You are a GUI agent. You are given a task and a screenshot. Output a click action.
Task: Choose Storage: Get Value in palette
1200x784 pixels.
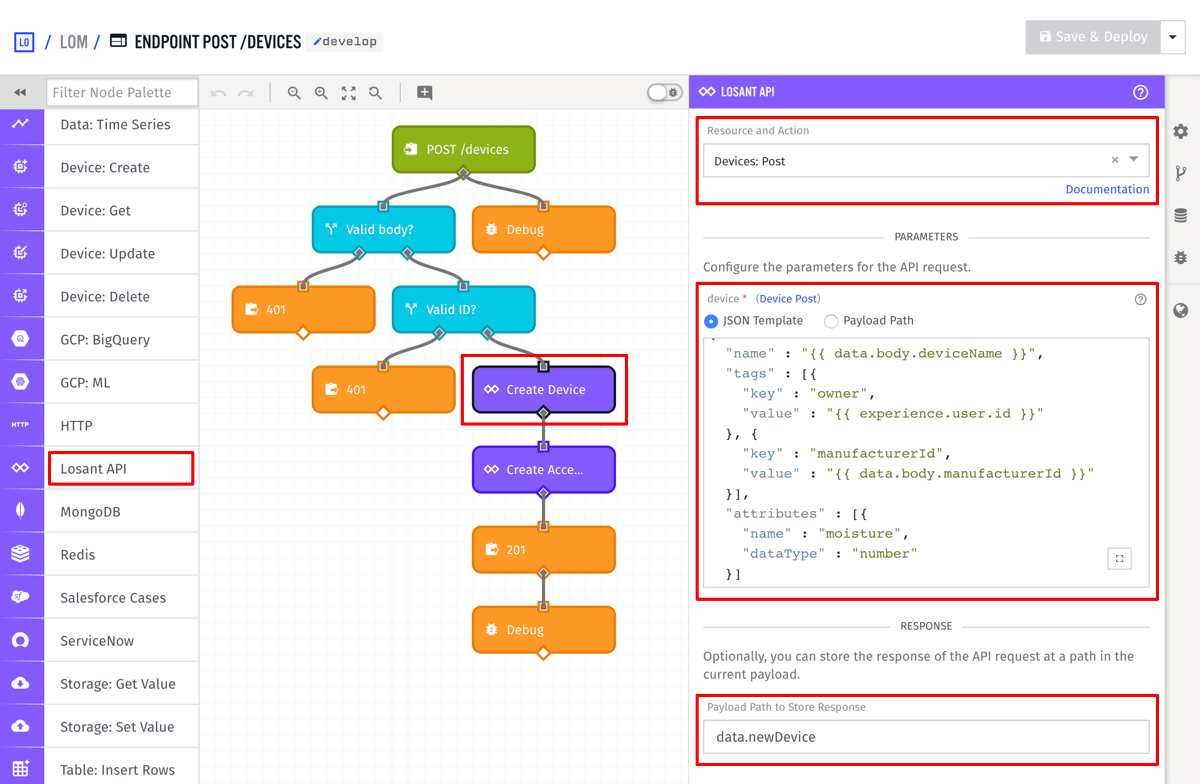[x=122, y=684]
